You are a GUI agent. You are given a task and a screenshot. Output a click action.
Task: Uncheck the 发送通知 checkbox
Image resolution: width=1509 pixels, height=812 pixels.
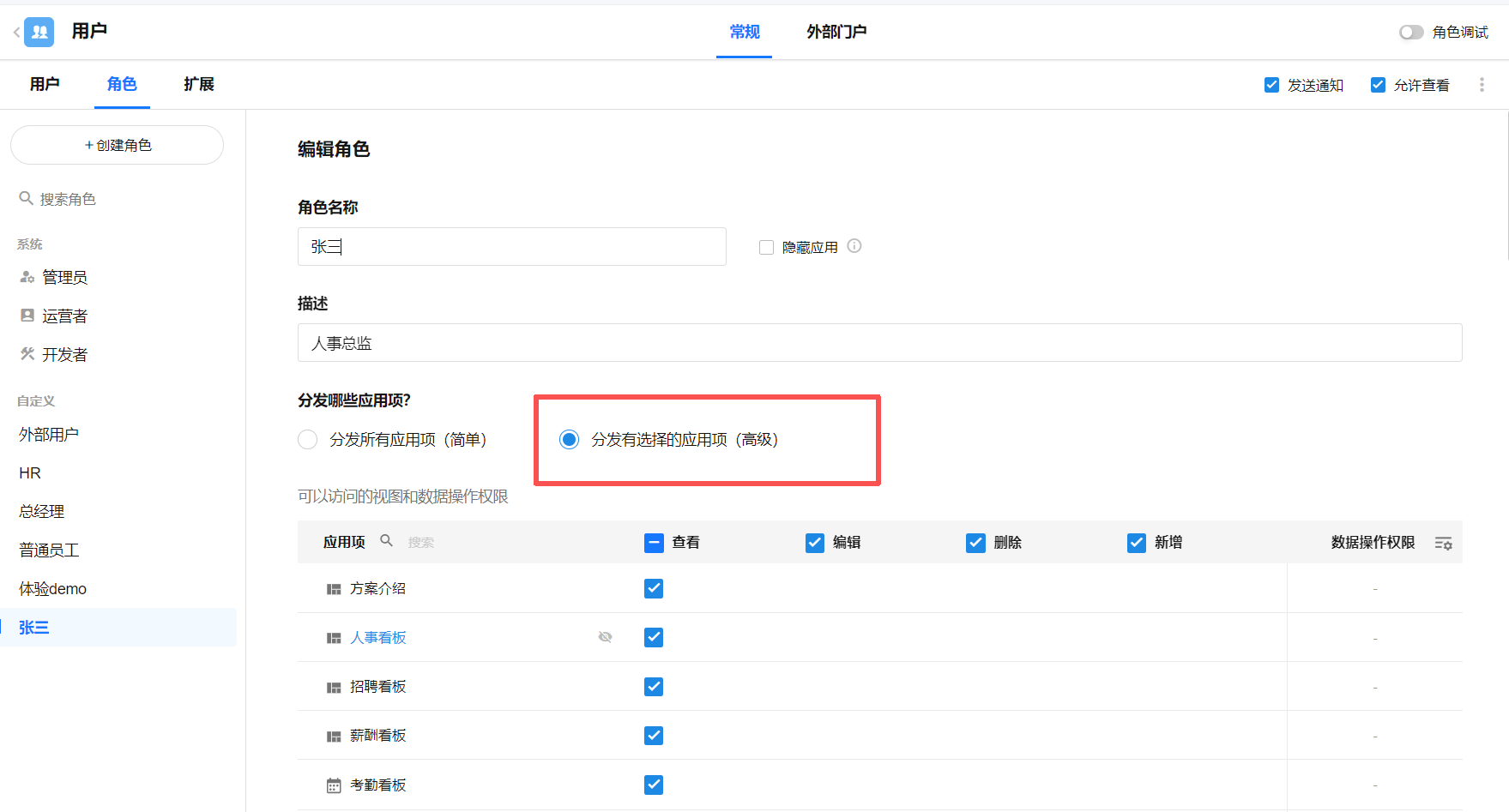point(1271,85)
